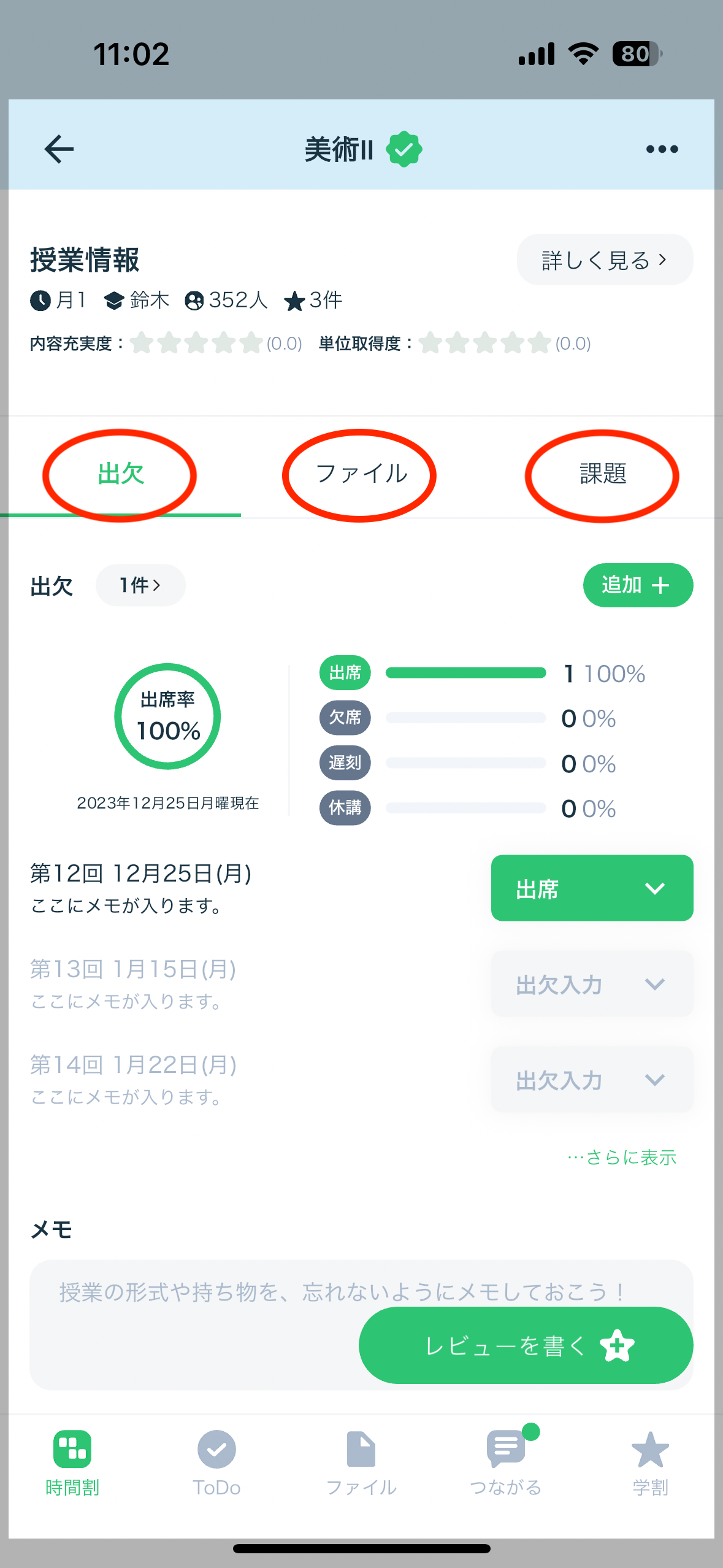This screenshot has width=723, height=1568.
Task: Tap the 追加 + button
Action: click(638, 585)
